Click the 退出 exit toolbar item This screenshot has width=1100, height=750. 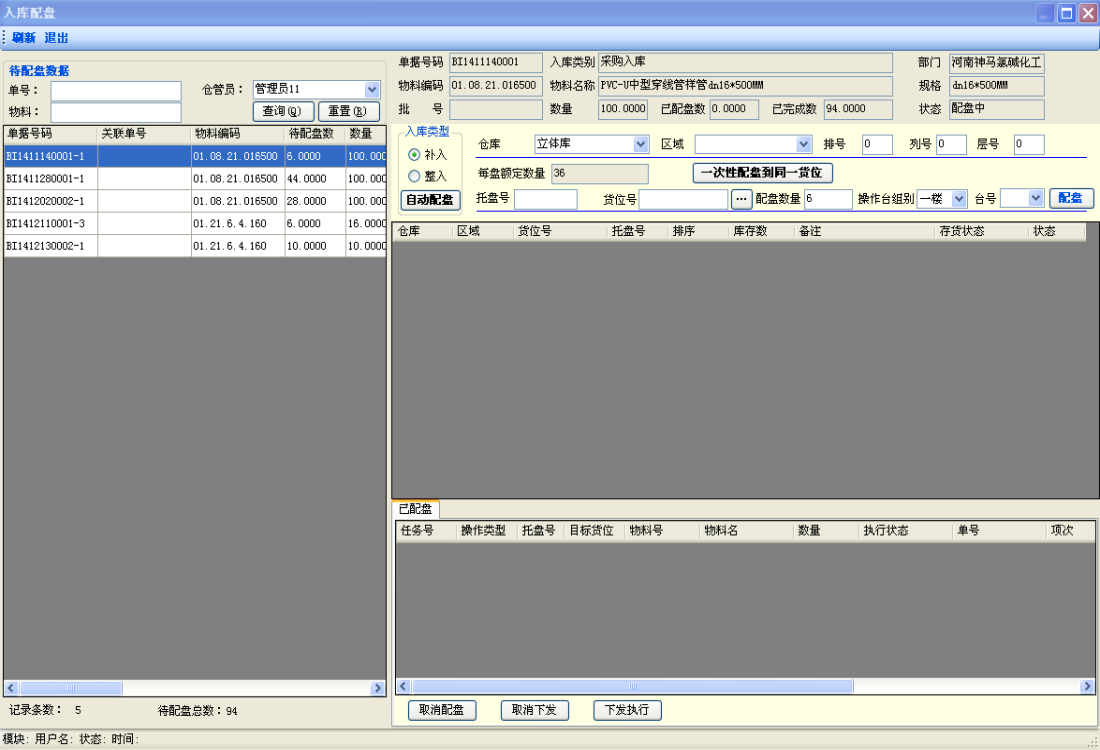tap(57, 38)
